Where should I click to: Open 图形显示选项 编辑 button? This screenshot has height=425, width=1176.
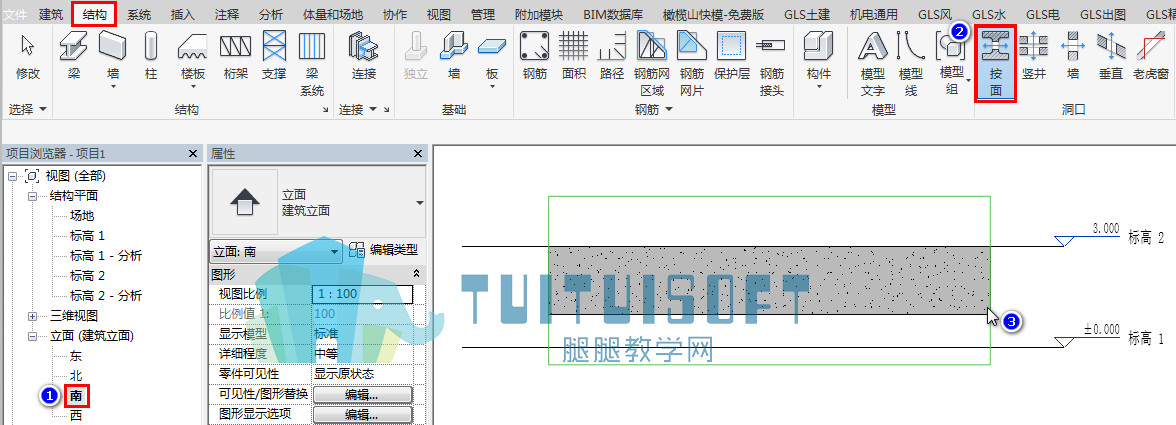pos(362,414)
